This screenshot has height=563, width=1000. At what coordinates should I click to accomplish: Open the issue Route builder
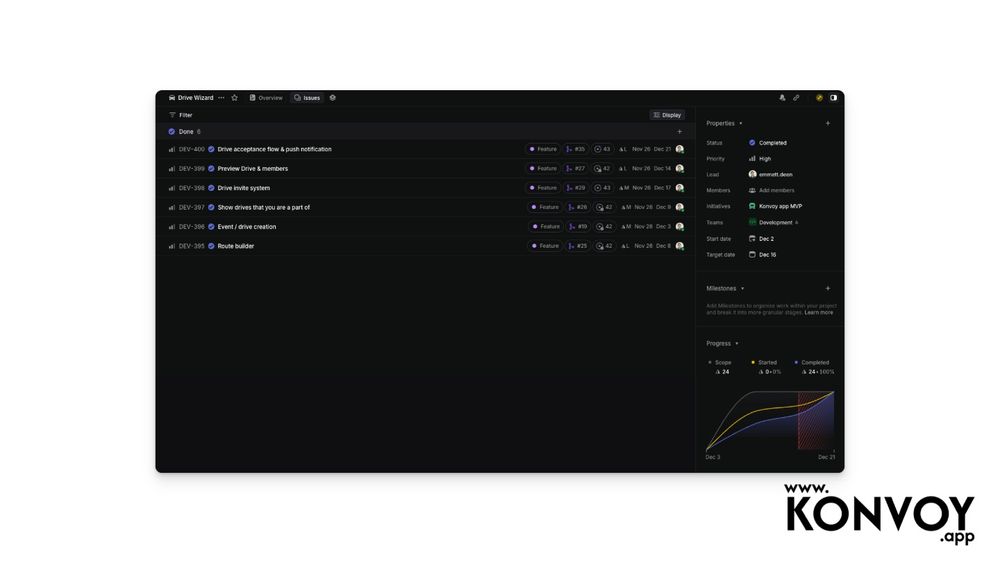pyautogui.click(x=235, y=246)
